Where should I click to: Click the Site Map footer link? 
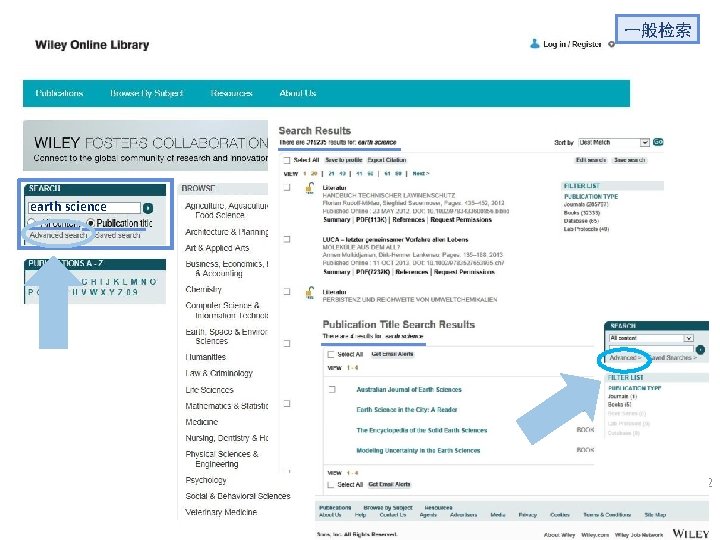655,515
